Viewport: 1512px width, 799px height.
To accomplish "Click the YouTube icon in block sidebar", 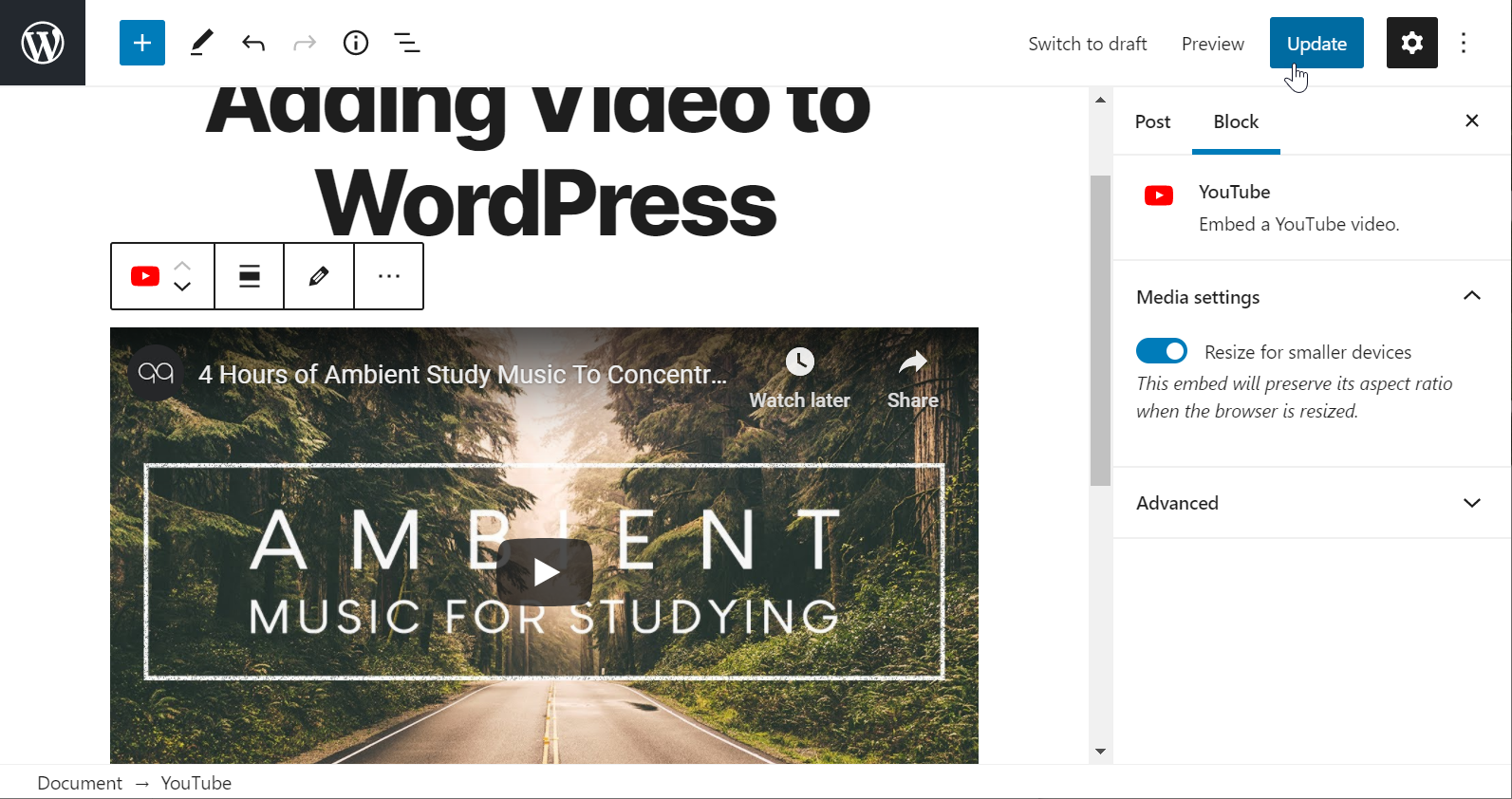I will pos(1159,195).
